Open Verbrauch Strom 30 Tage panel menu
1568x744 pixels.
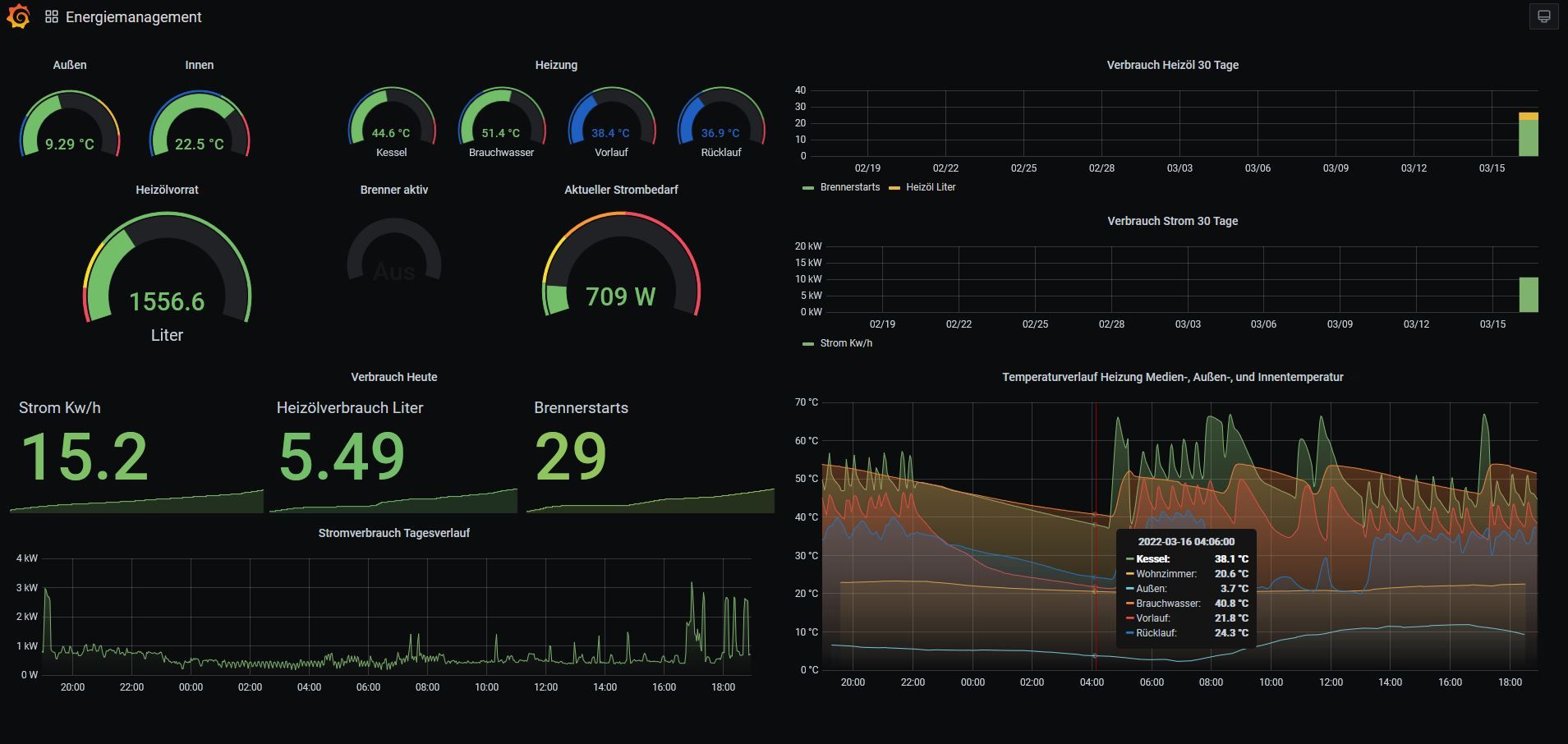(1172, 221)
